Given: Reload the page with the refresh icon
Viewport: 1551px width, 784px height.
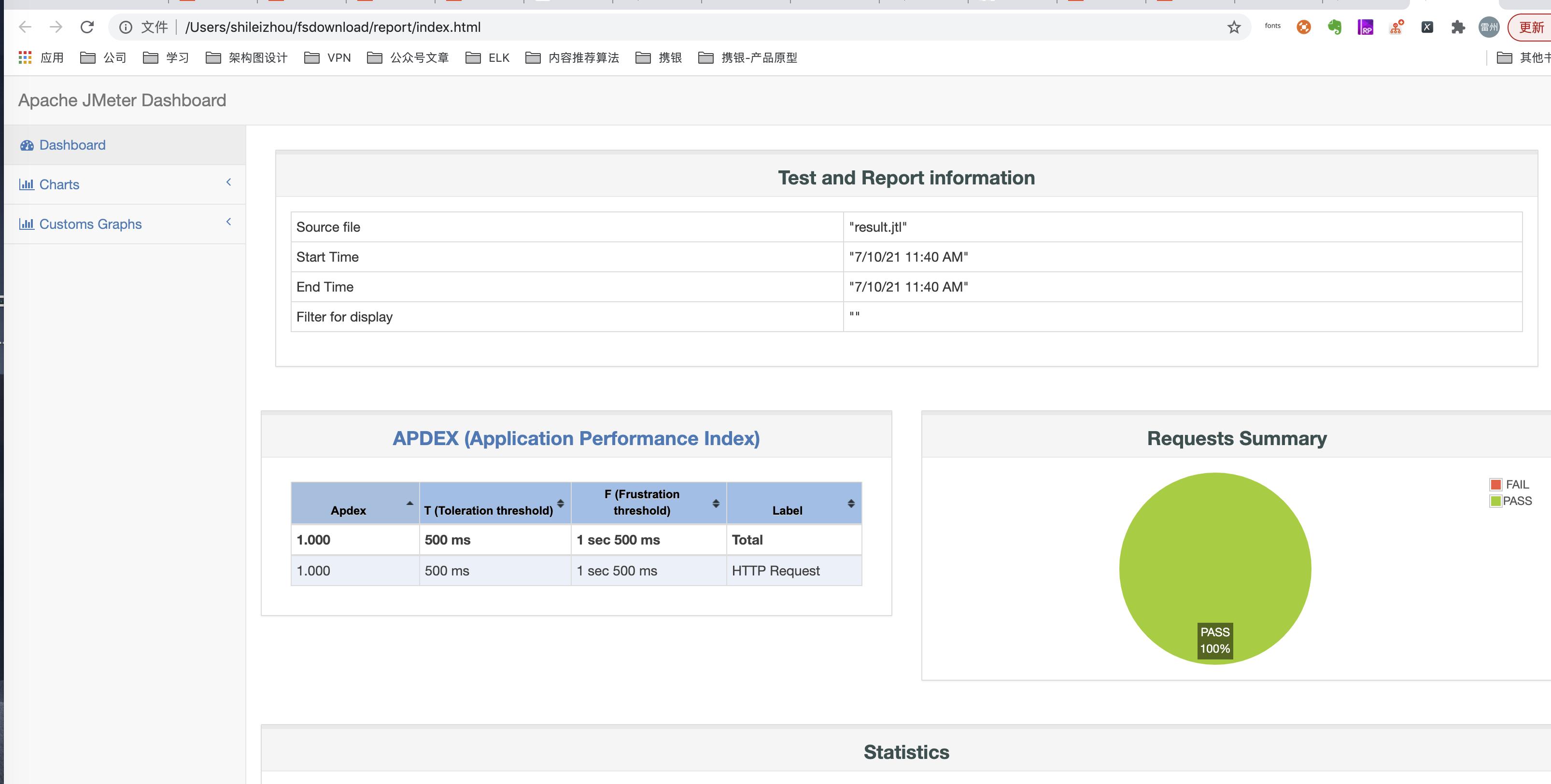Looking at the screenshot, I should 87,27.
